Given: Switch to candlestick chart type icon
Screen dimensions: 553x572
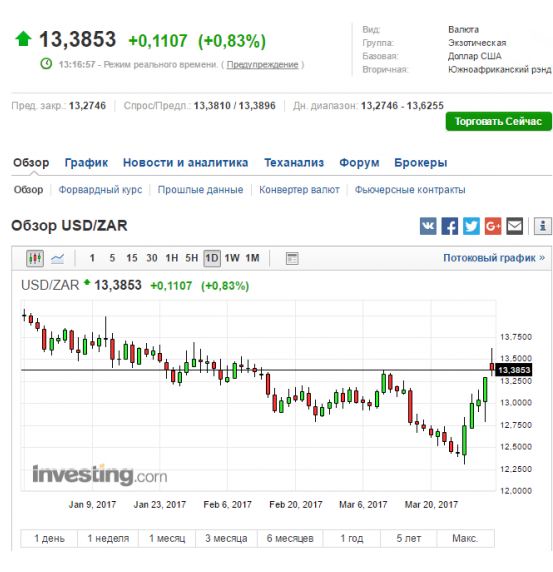Looking at the screenshot, I should coord(35,259).
